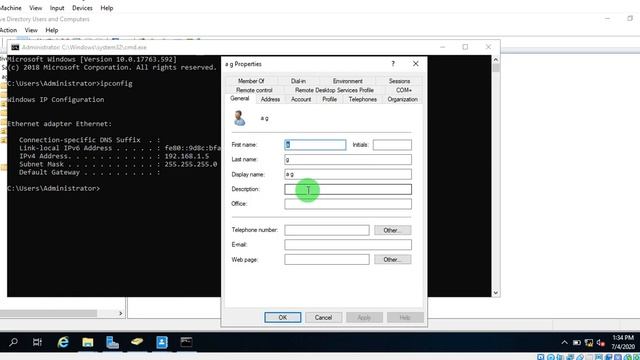
Task: Focus the Initials text box
Action: tap(392, 144)
